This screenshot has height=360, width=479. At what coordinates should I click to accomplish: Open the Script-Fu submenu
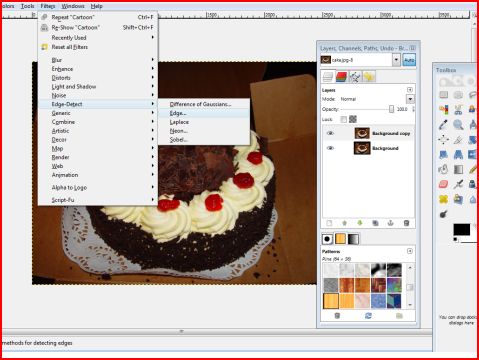[x=98, y=200]
